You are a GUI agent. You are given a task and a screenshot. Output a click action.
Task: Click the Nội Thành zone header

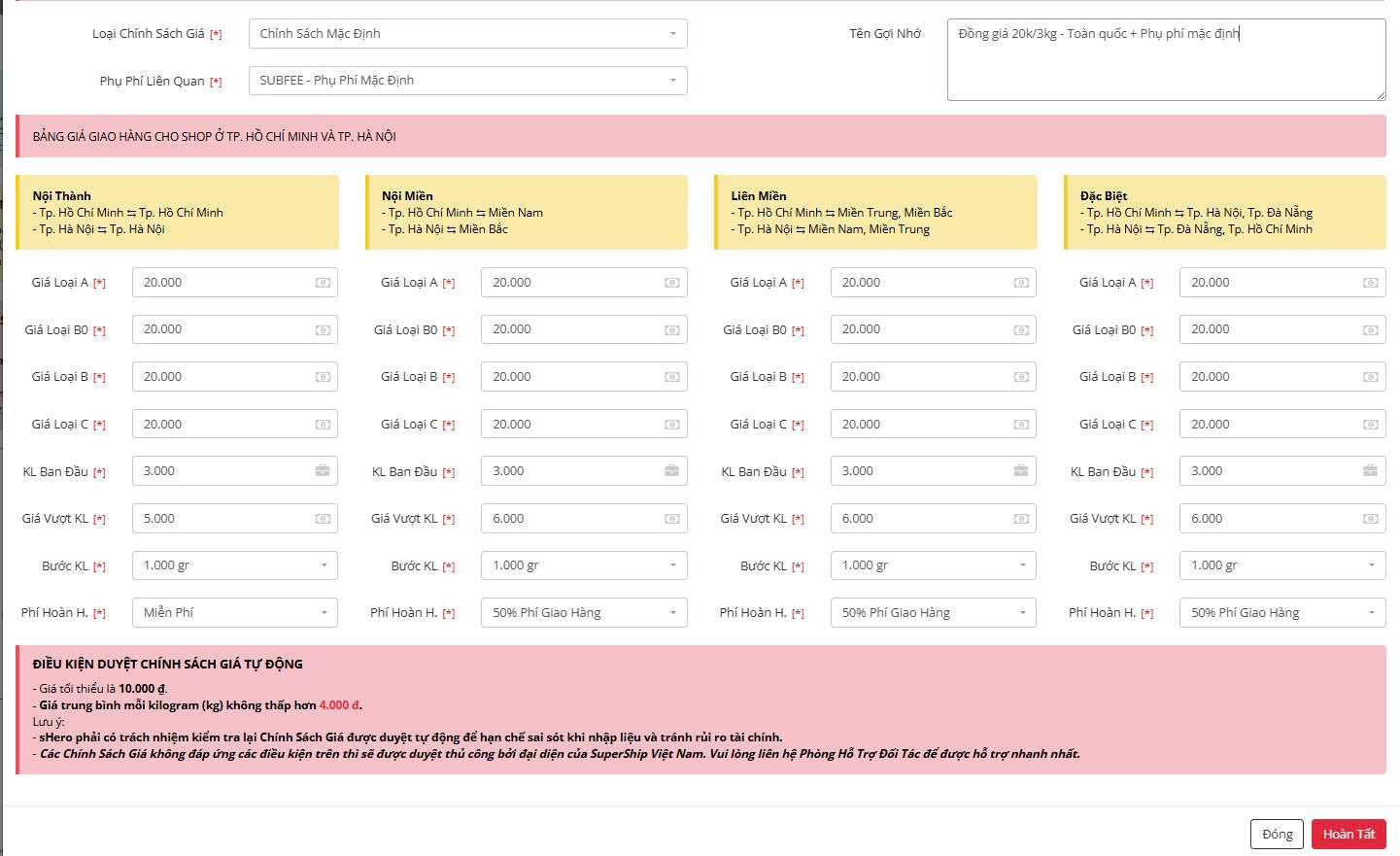click(177, 212)
